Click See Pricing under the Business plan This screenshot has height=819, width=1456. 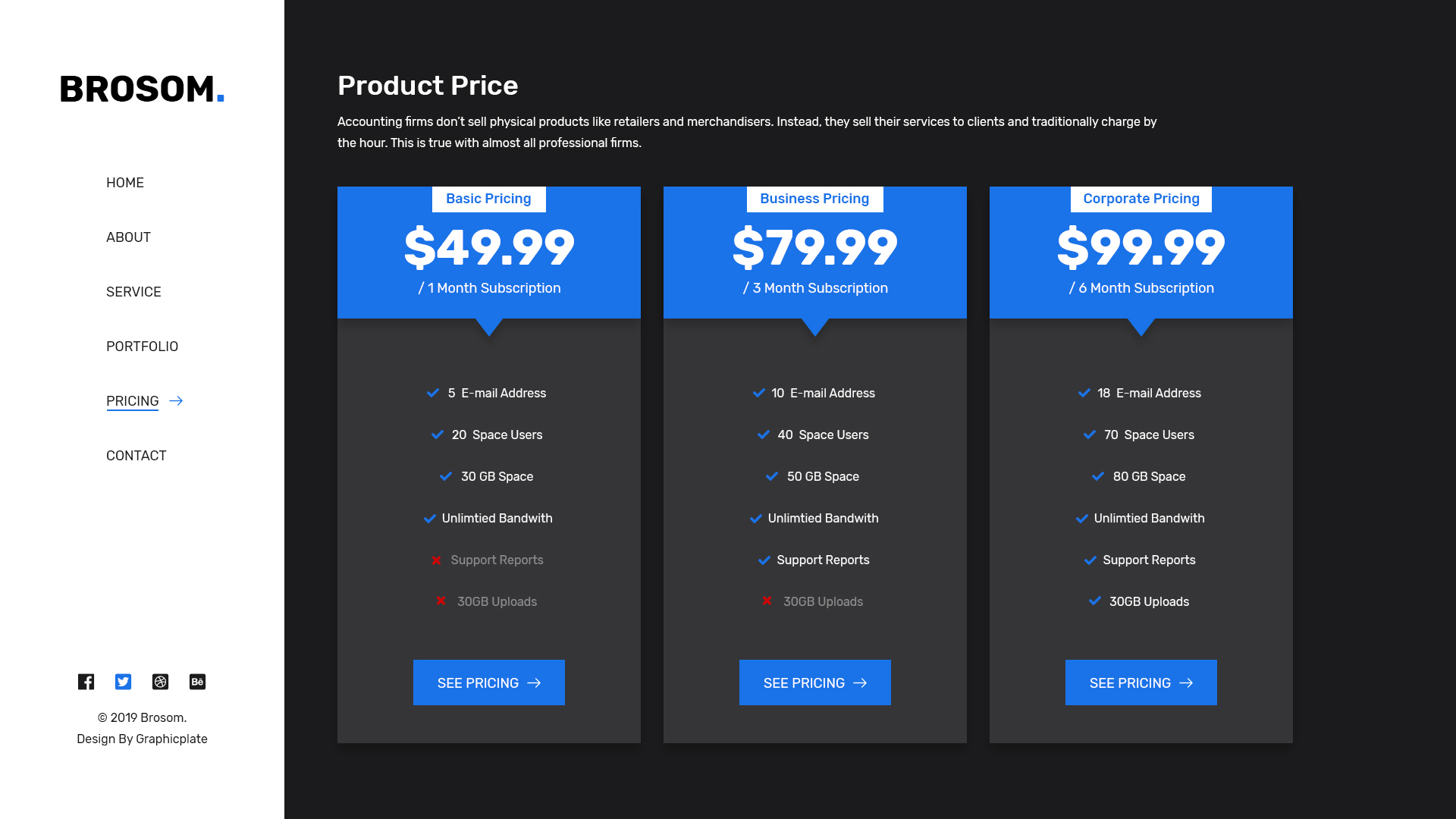(x=815, y=682)
